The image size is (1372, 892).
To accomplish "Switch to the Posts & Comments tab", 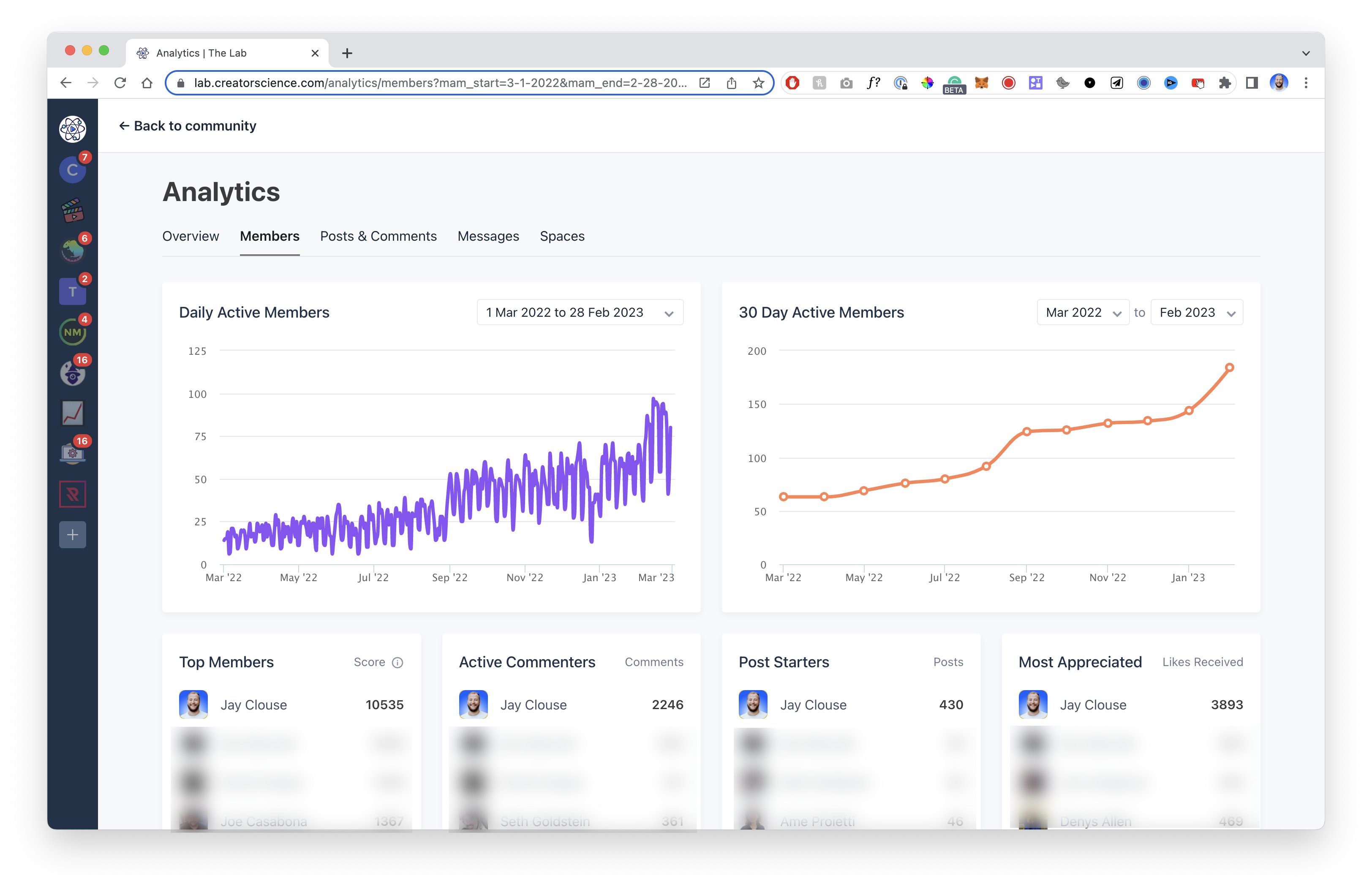I will 378,236.
